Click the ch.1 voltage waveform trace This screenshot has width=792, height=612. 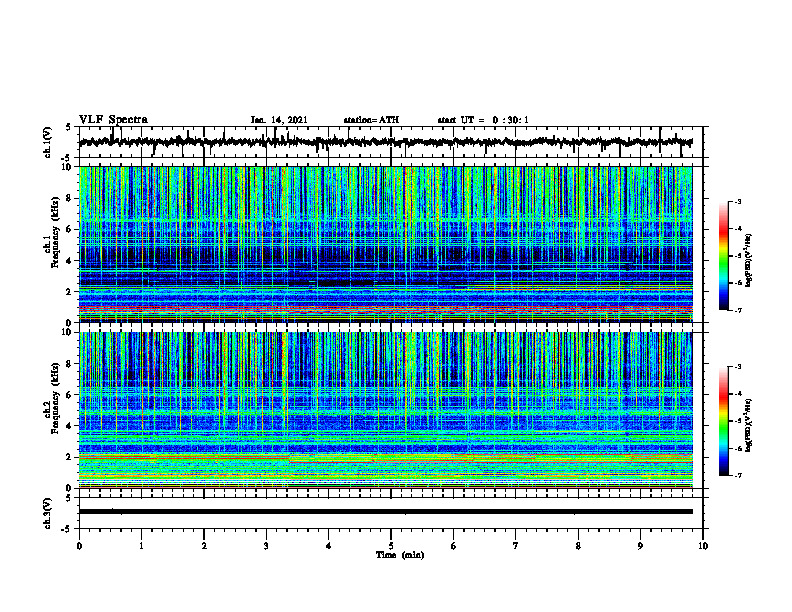click(385, 142)
